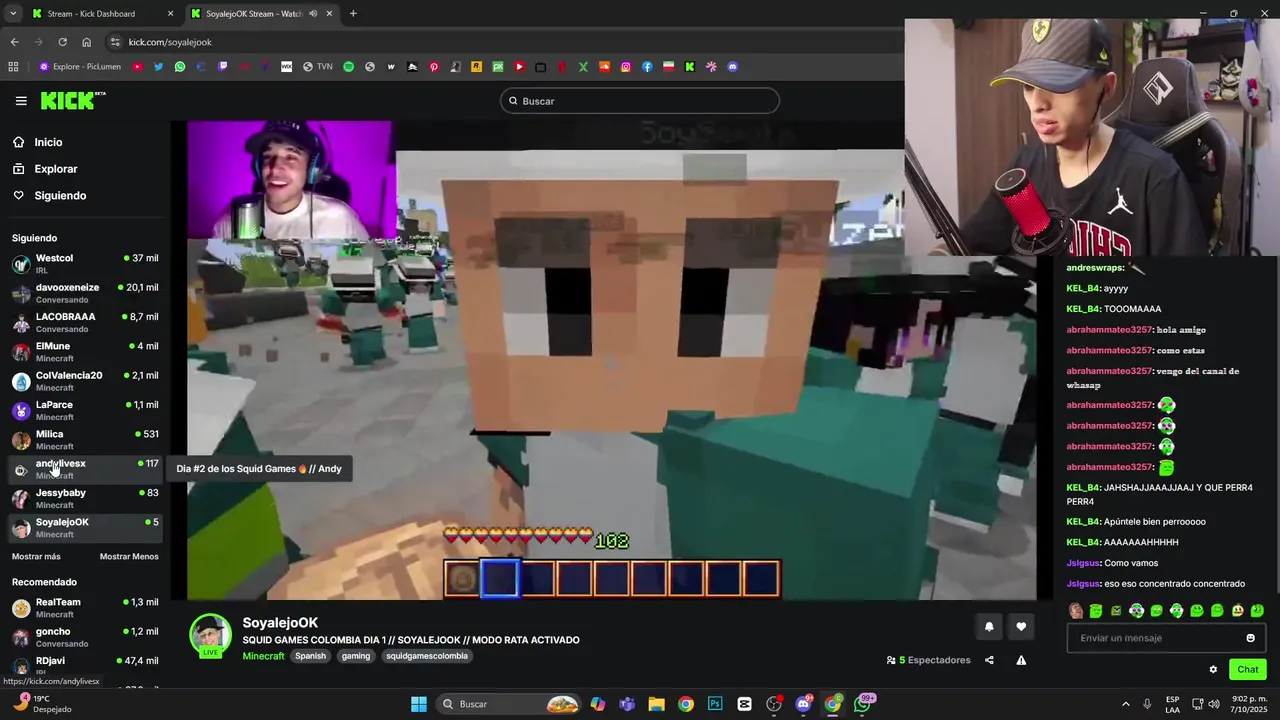1280x720 pixels.
Task: Click the Kick logo
Action: 72,100
